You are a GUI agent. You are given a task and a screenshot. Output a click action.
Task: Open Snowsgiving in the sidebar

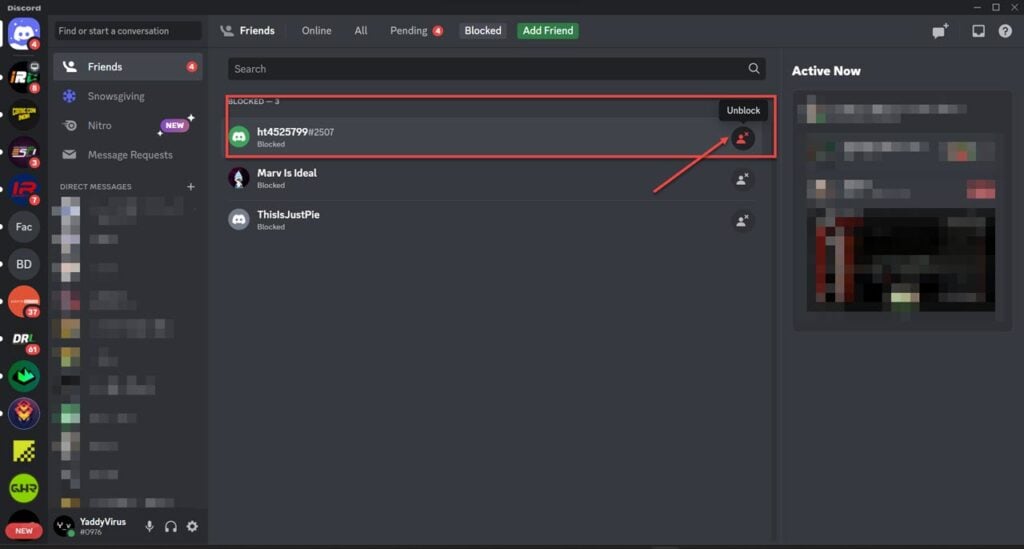click(x=128, y=96)
